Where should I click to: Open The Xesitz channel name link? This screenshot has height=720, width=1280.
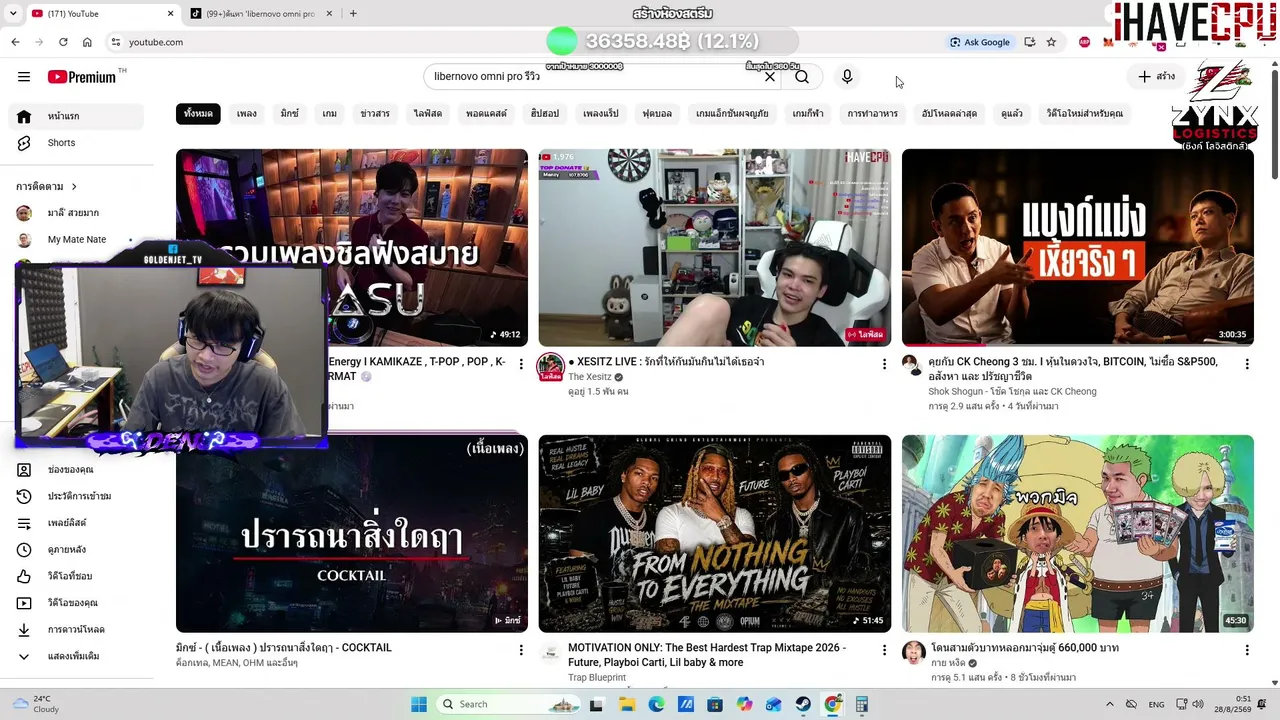coord(590,377)
